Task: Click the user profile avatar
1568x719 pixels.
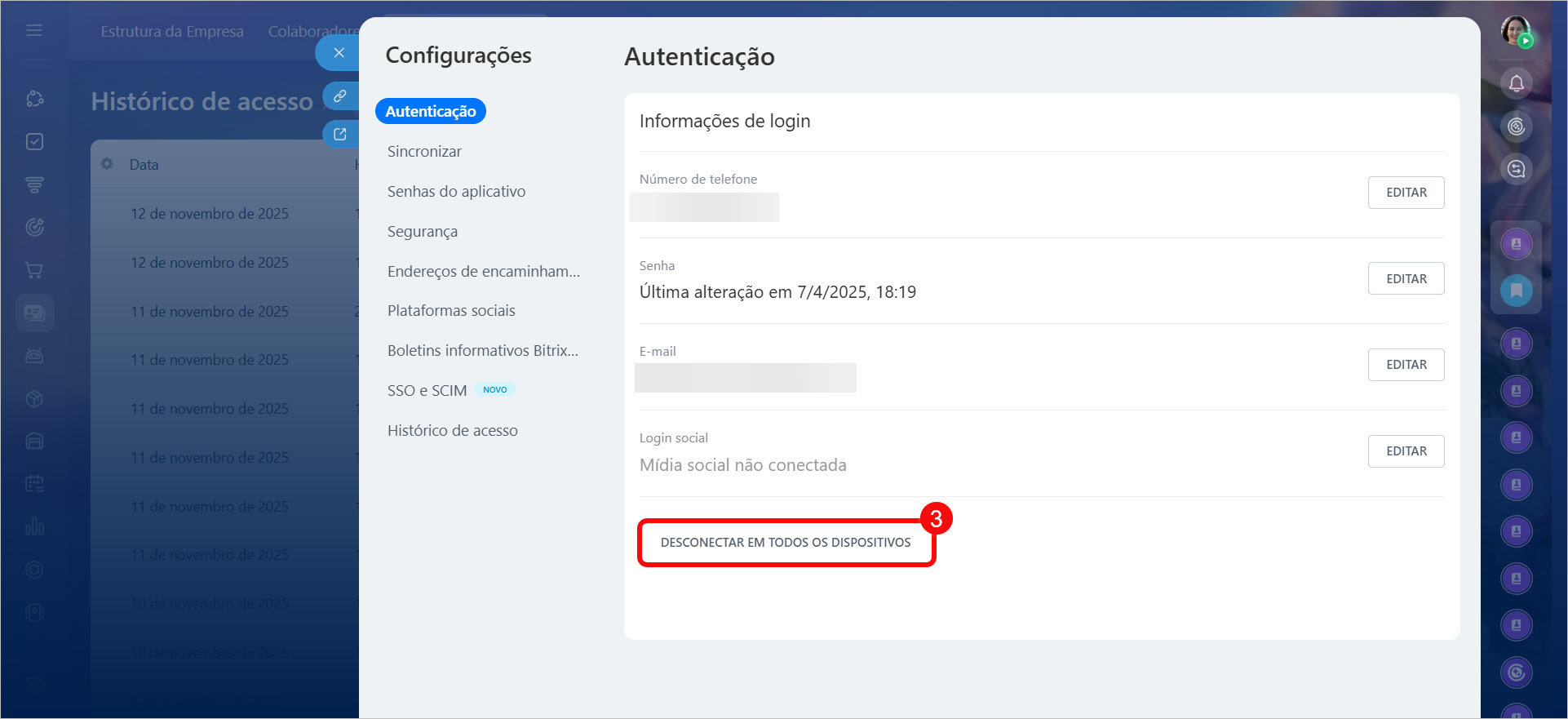Action: pyautogui.click(x=1516, y=31)
